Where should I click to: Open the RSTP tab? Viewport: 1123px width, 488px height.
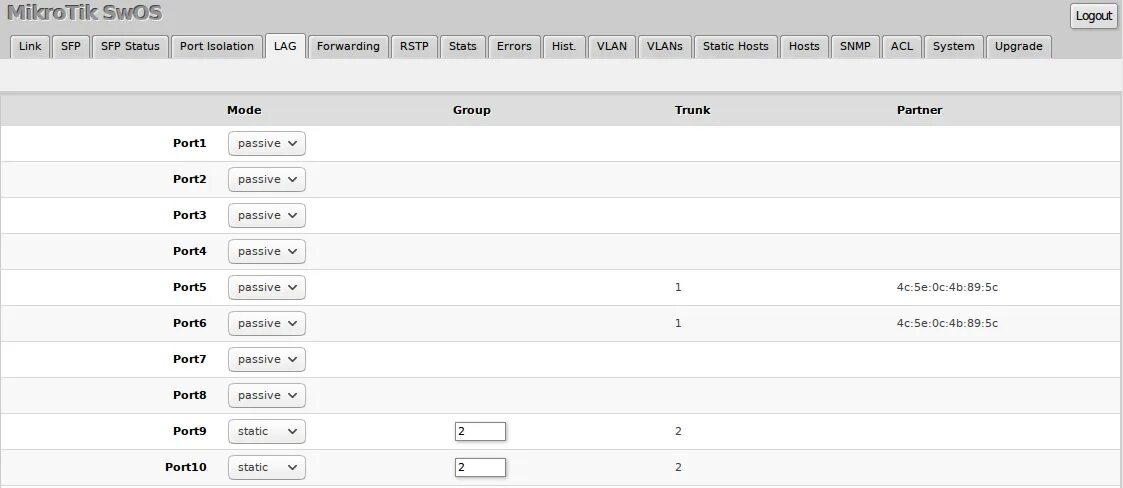(414, 47)
